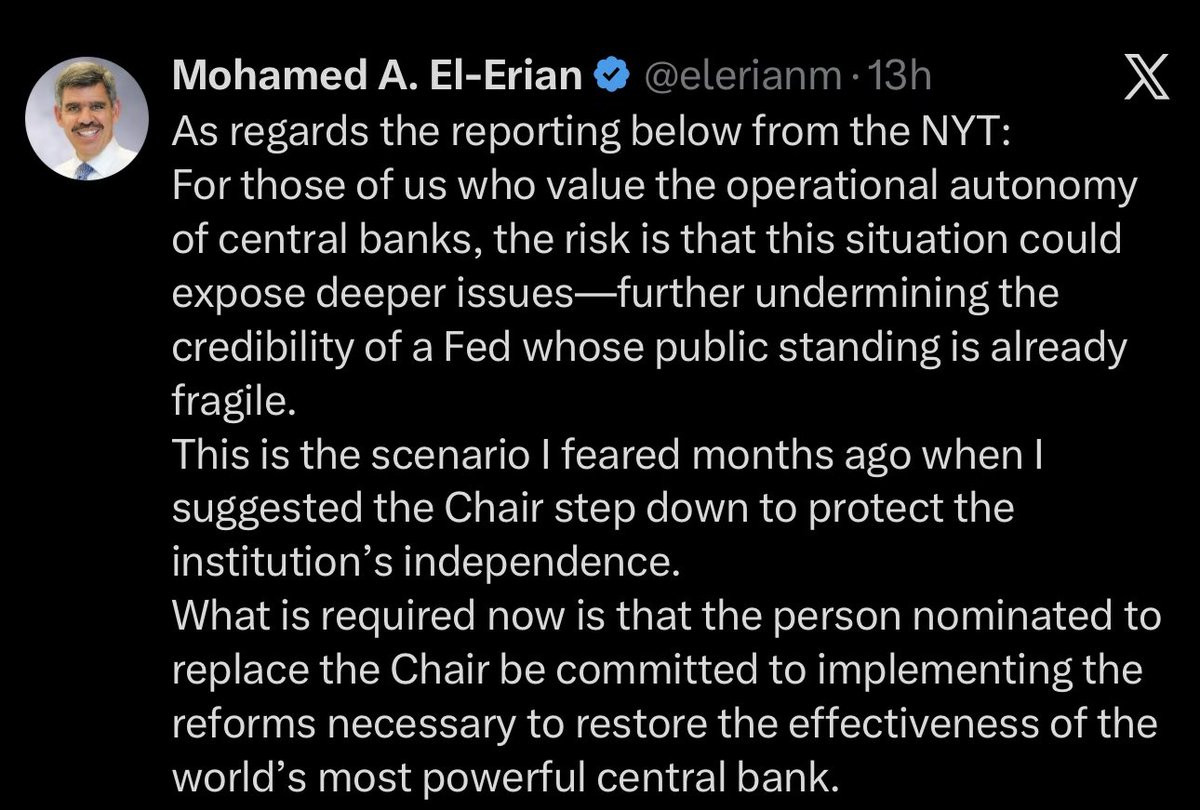1200x810 pixels.
Task: Click the line starting "expose deeper issues"
Action: pos(615,294)
